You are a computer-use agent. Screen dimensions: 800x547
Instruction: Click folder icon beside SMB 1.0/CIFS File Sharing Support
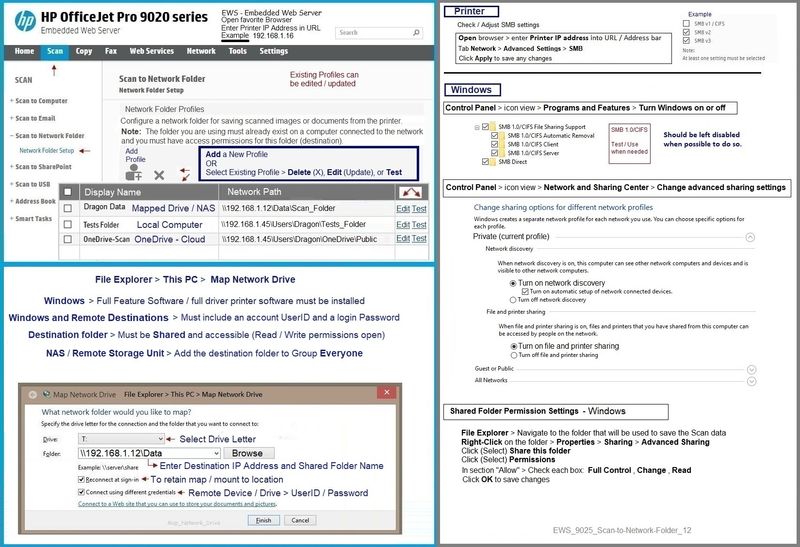pos(493,127)
